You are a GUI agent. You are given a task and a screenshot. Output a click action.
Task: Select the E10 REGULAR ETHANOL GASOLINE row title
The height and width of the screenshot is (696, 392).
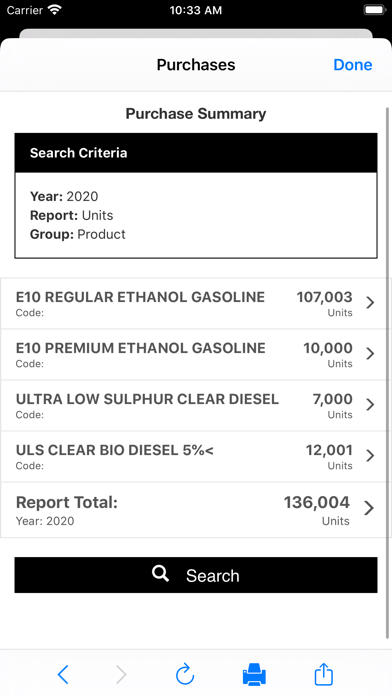coord(140,297)
